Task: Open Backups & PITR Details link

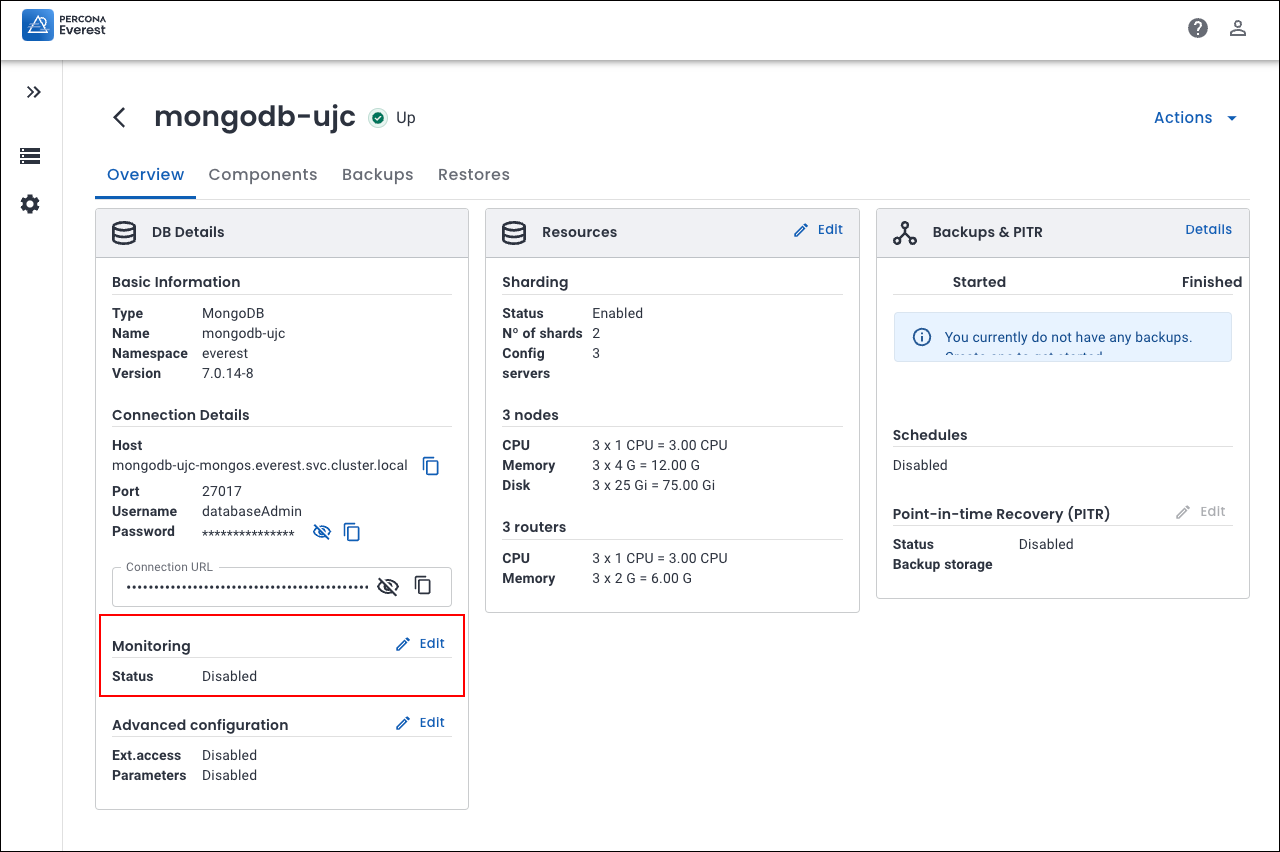Action: pos(1208,230)
